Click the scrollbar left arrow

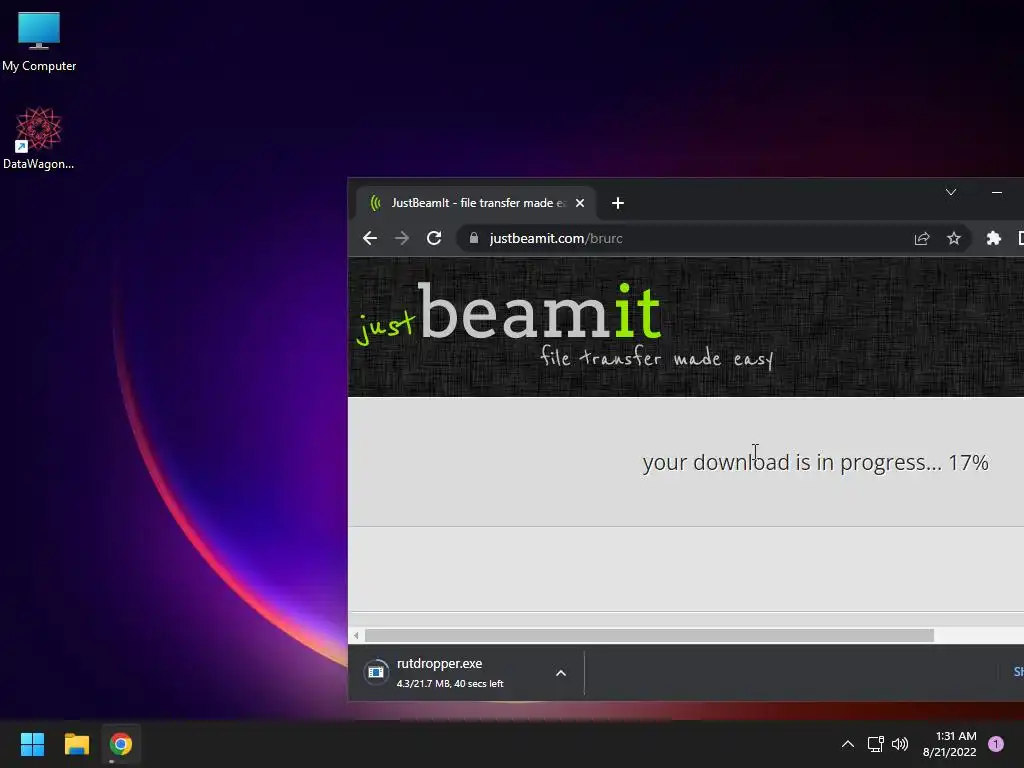pyautogui.click(x=356, y=635)
